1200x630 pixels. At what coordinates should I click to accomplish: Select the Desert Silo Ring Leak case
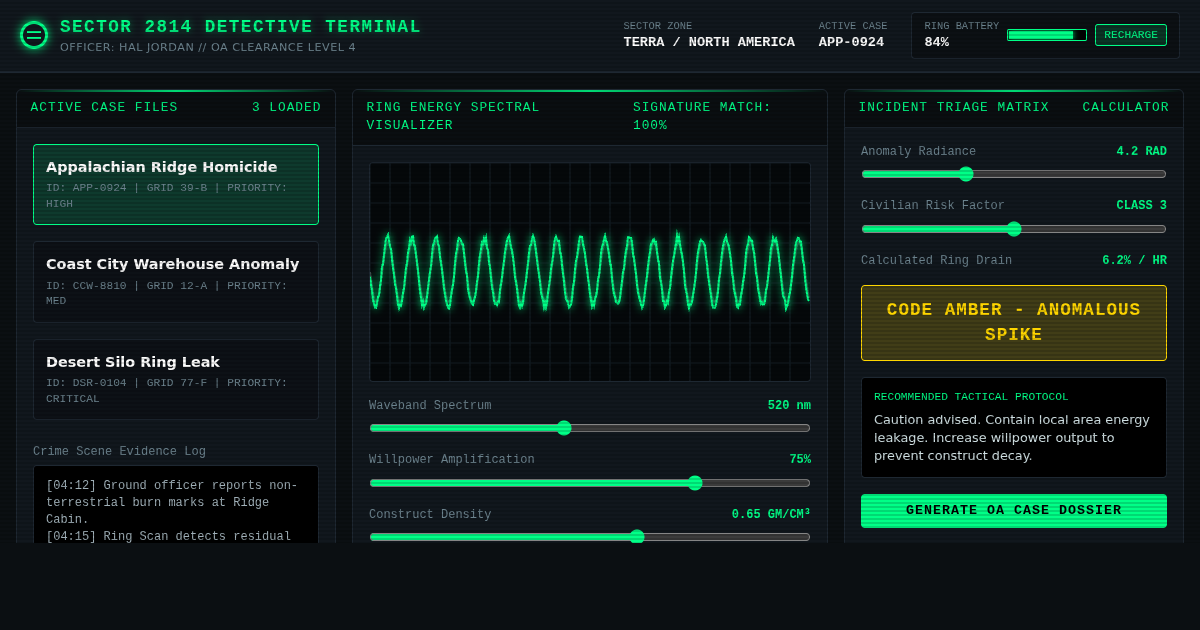[x=176, y=380]
